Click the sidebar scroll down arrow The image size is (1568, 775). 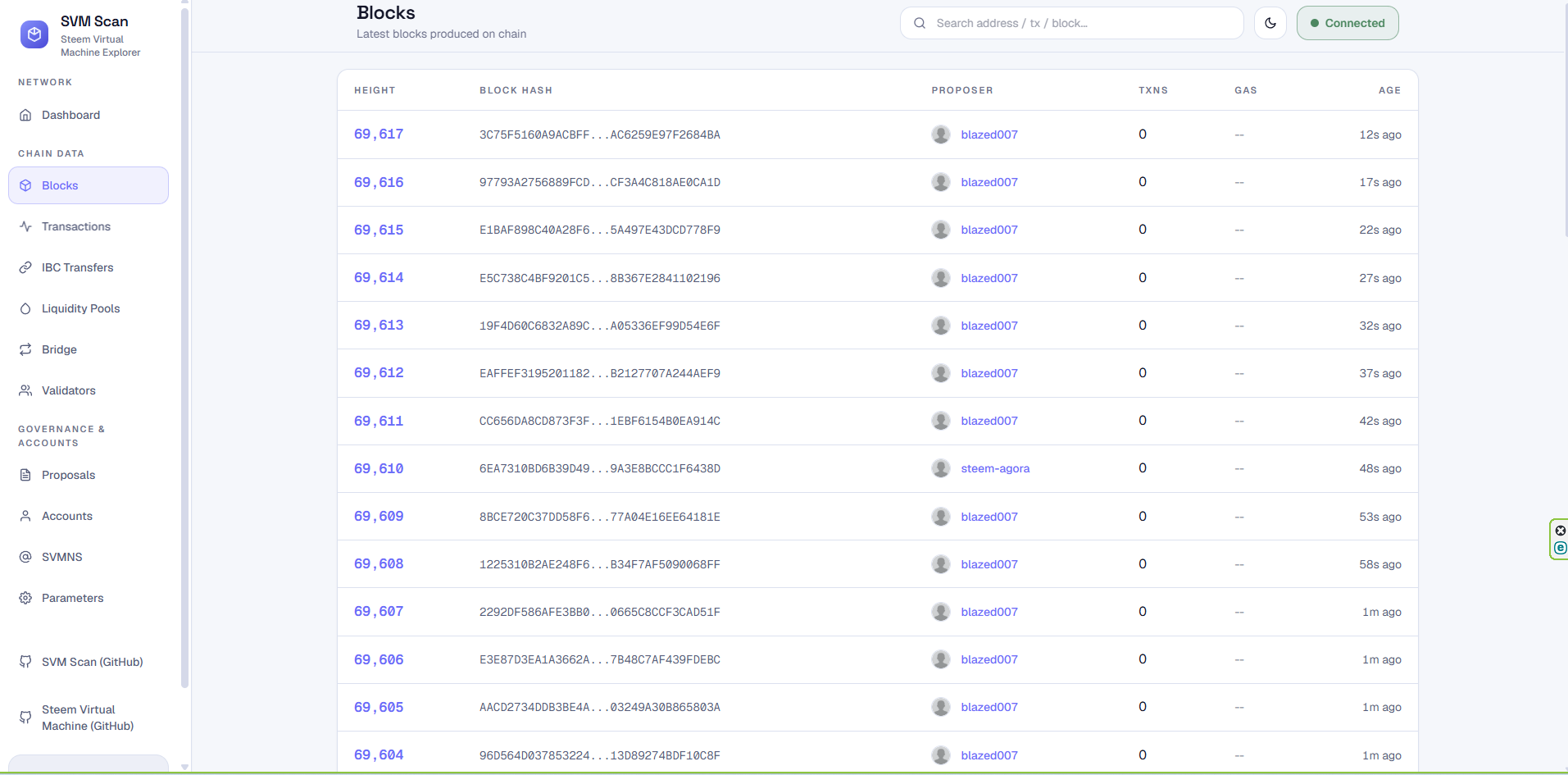click(184, 768)
